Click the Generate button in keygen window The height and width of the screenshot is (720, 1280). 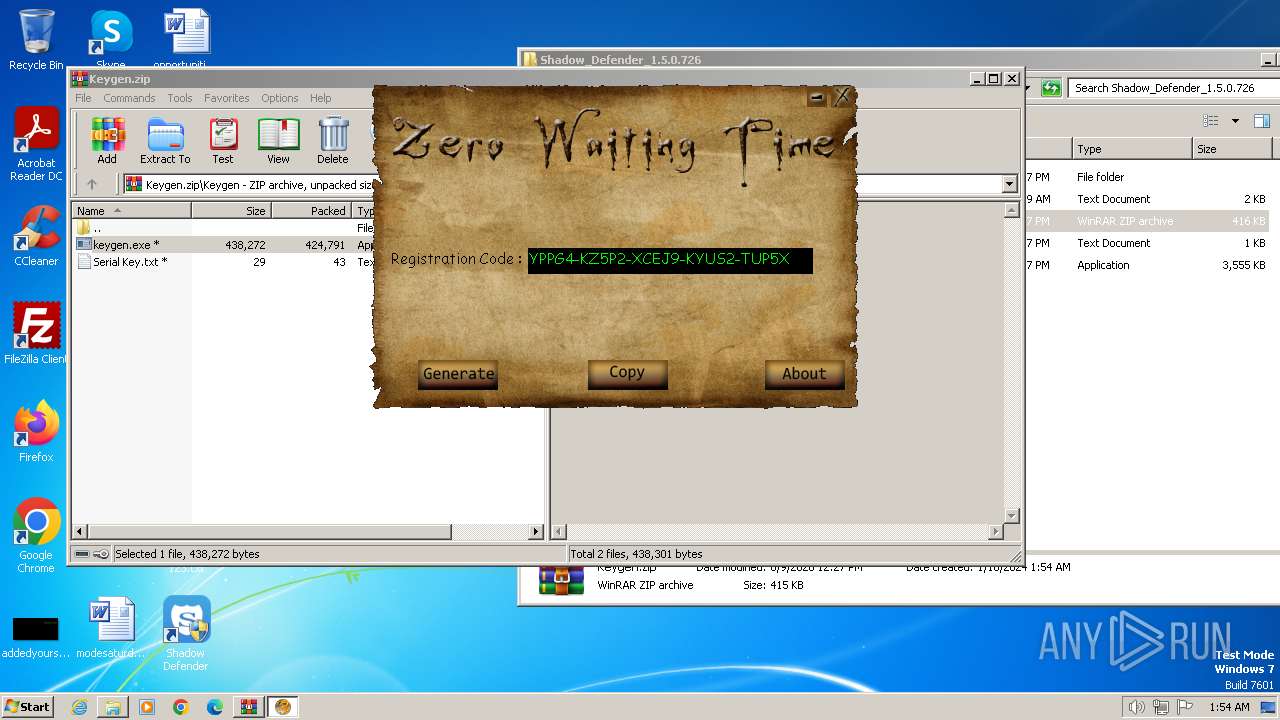click(x=458, y=374)
